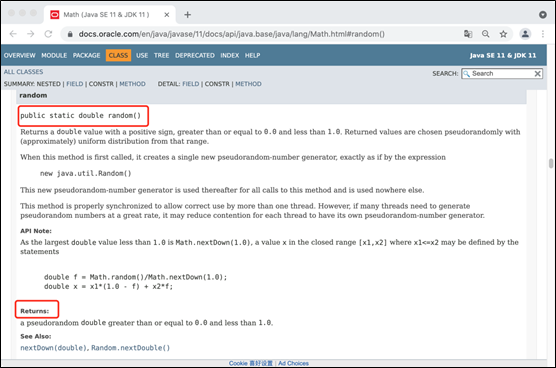Click the round dark icon at the tab strip's right end
This screenshot has width=556, height=368.
[x=543, y=15]
